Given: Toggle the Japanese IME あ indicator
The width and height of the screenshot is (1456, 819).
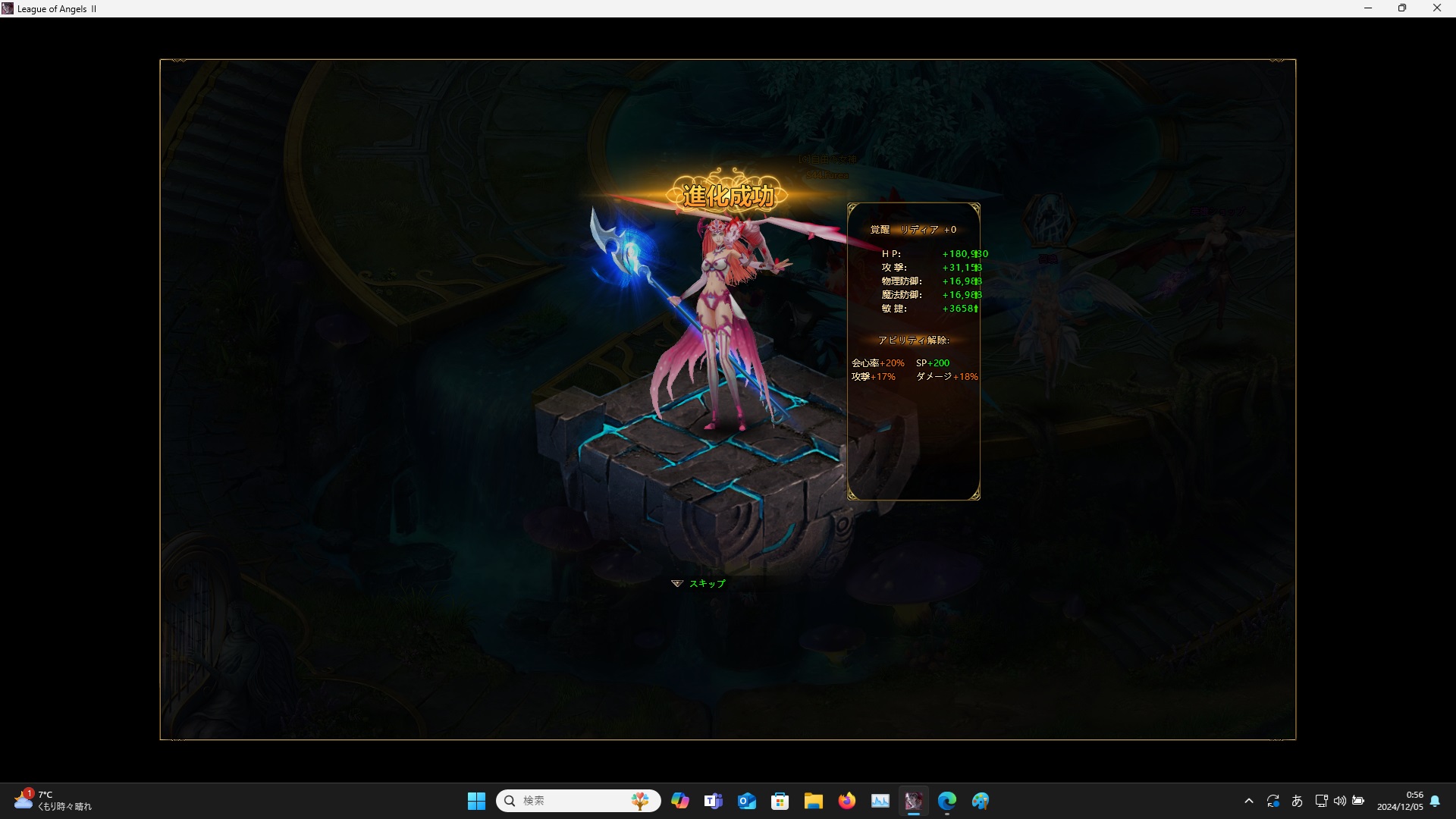Looking at the screenshot, I should pyautogui.click(x=1298, y=801).
